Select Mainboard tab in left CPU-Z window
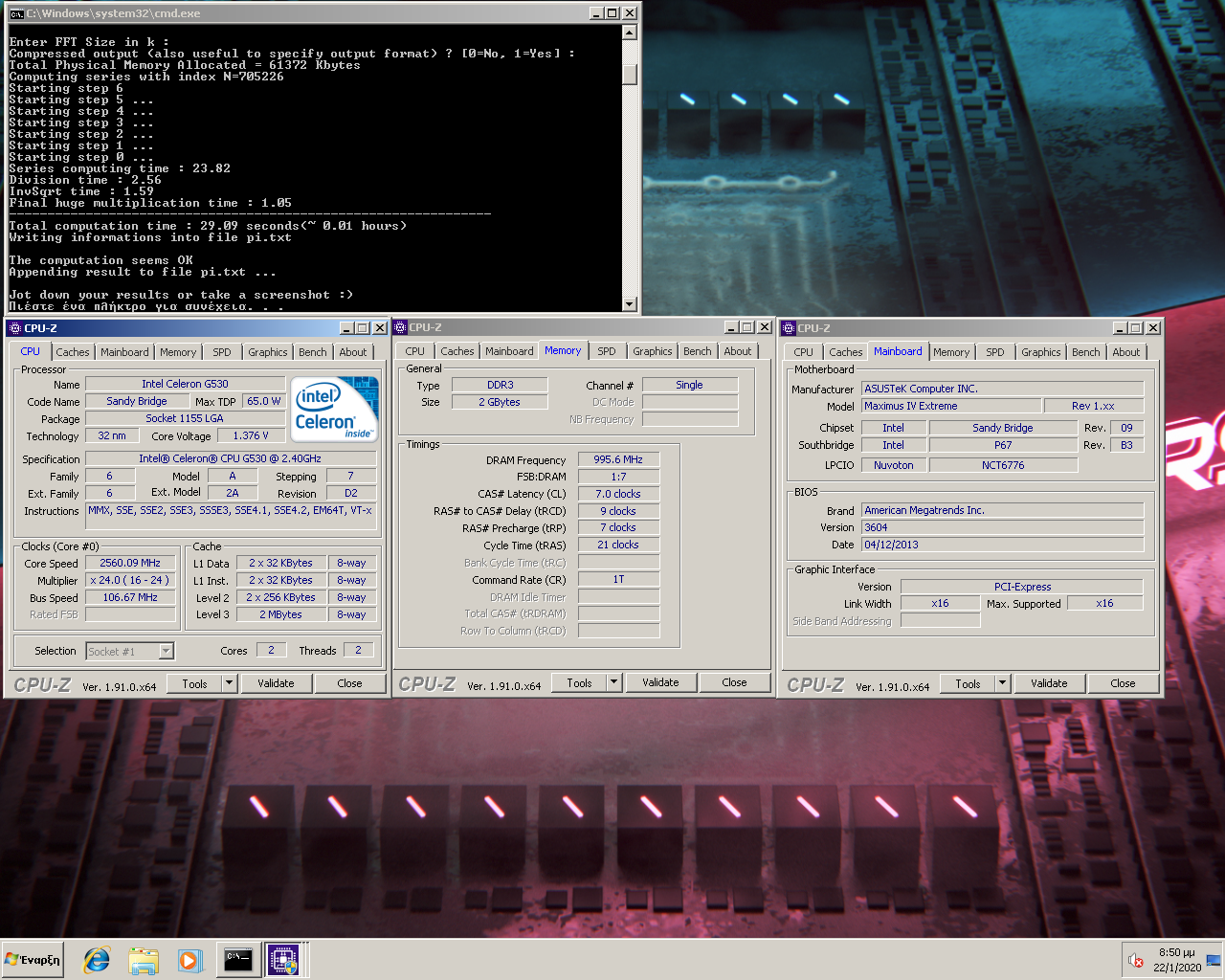Image resolution: width=1225 pixels, height=980 pixels. (x=124, y=352)
